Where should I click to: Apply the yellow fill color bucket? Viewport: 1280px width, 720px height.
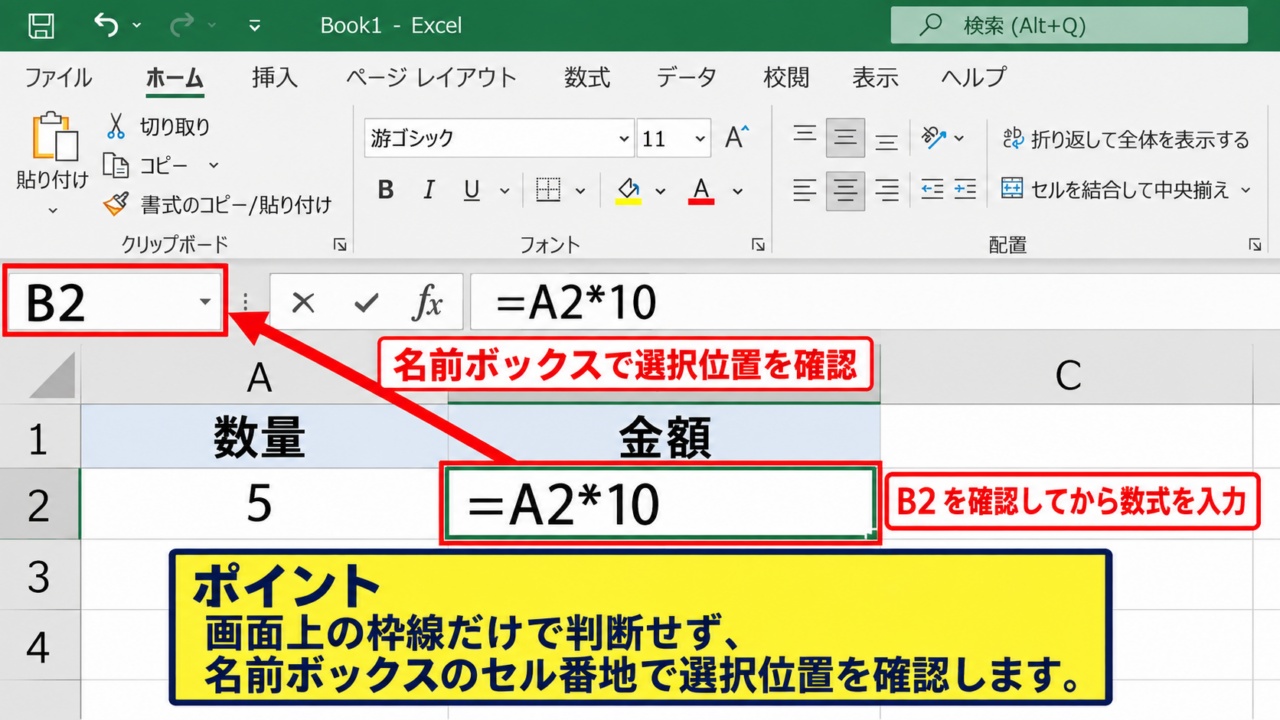[628, 190]
